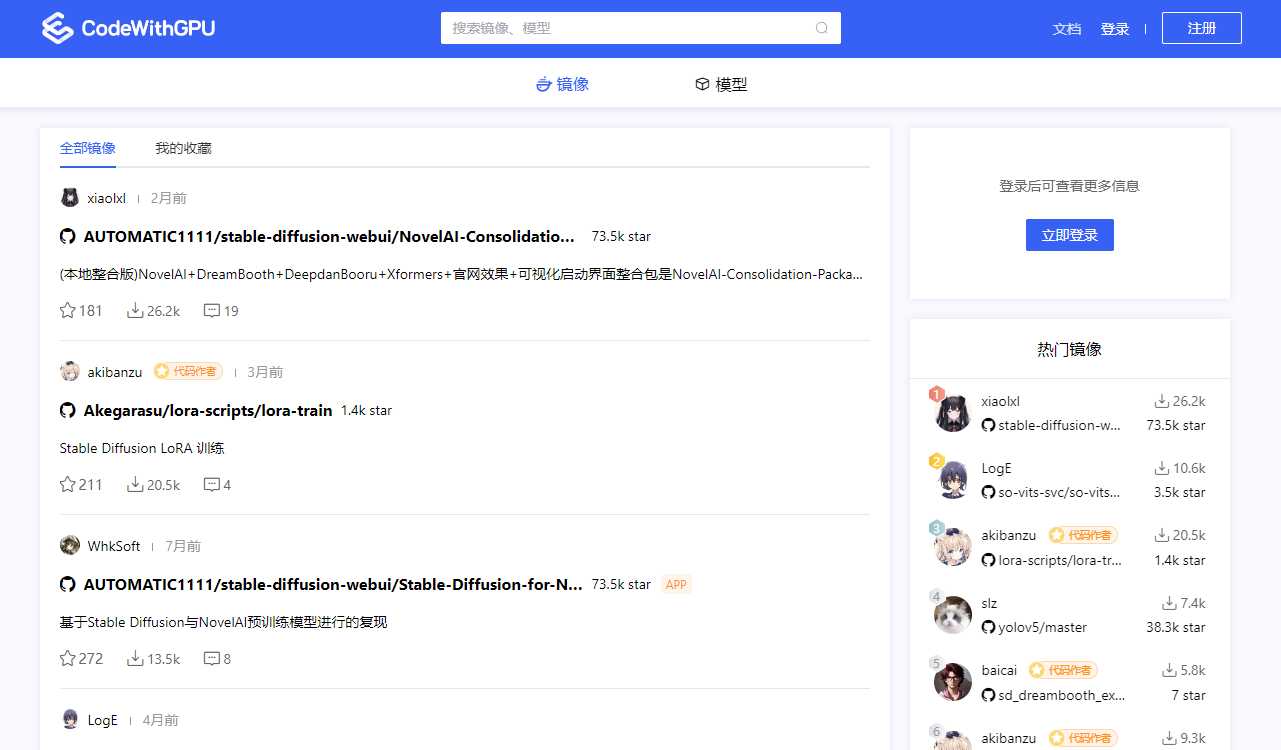Click the 立即登录 button
This screenshot has width=1281, height=750.
(x=1070, y=235)
